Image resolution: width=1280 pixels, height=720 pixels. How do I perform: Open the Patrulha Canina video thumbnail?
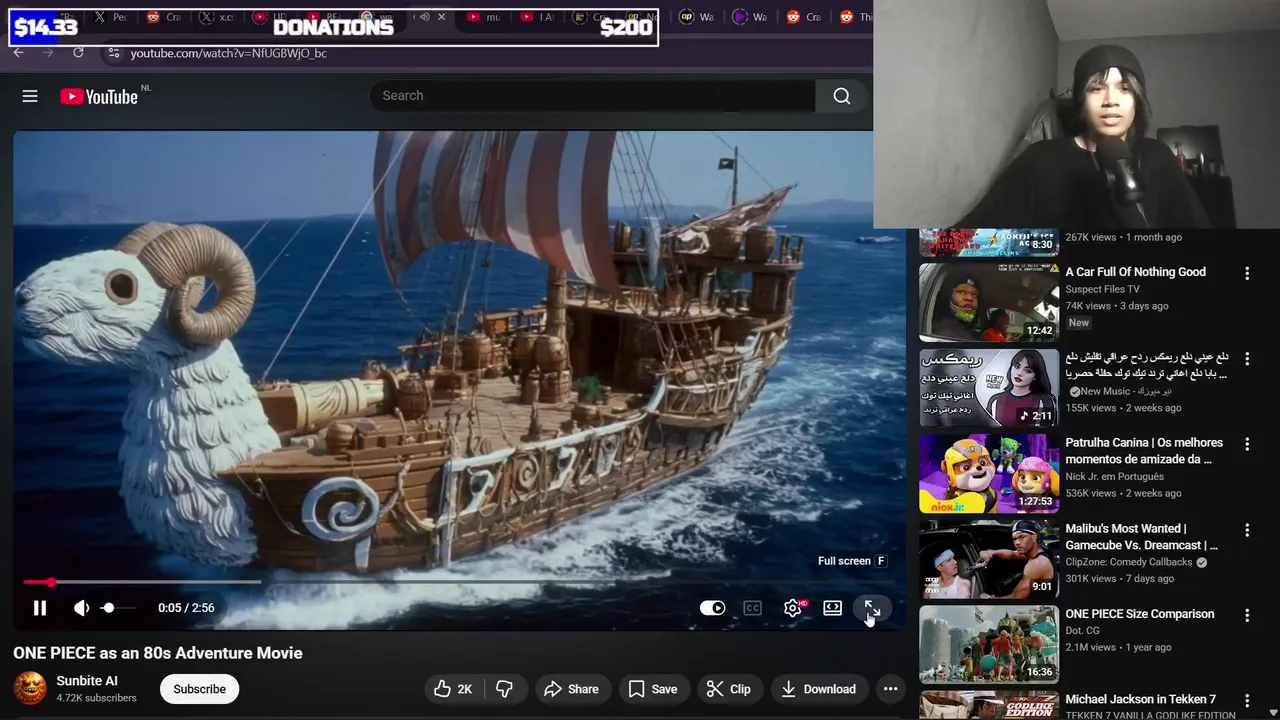(x=989, y=473)
